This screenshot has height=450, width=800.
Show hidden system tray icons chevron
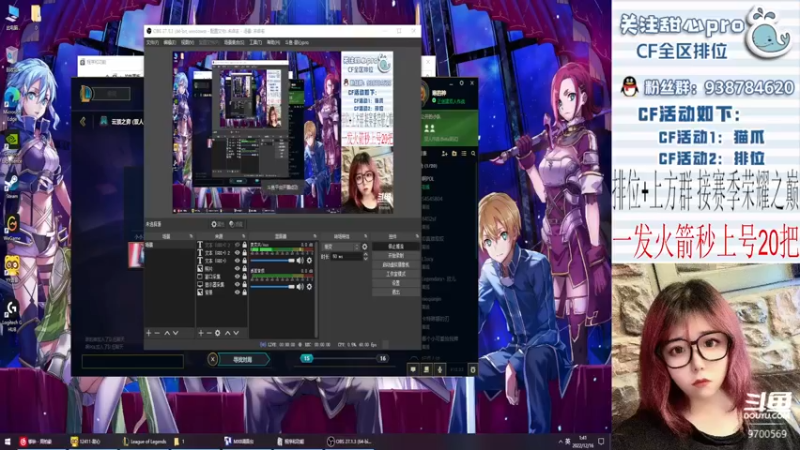click(x=560, y=441)
